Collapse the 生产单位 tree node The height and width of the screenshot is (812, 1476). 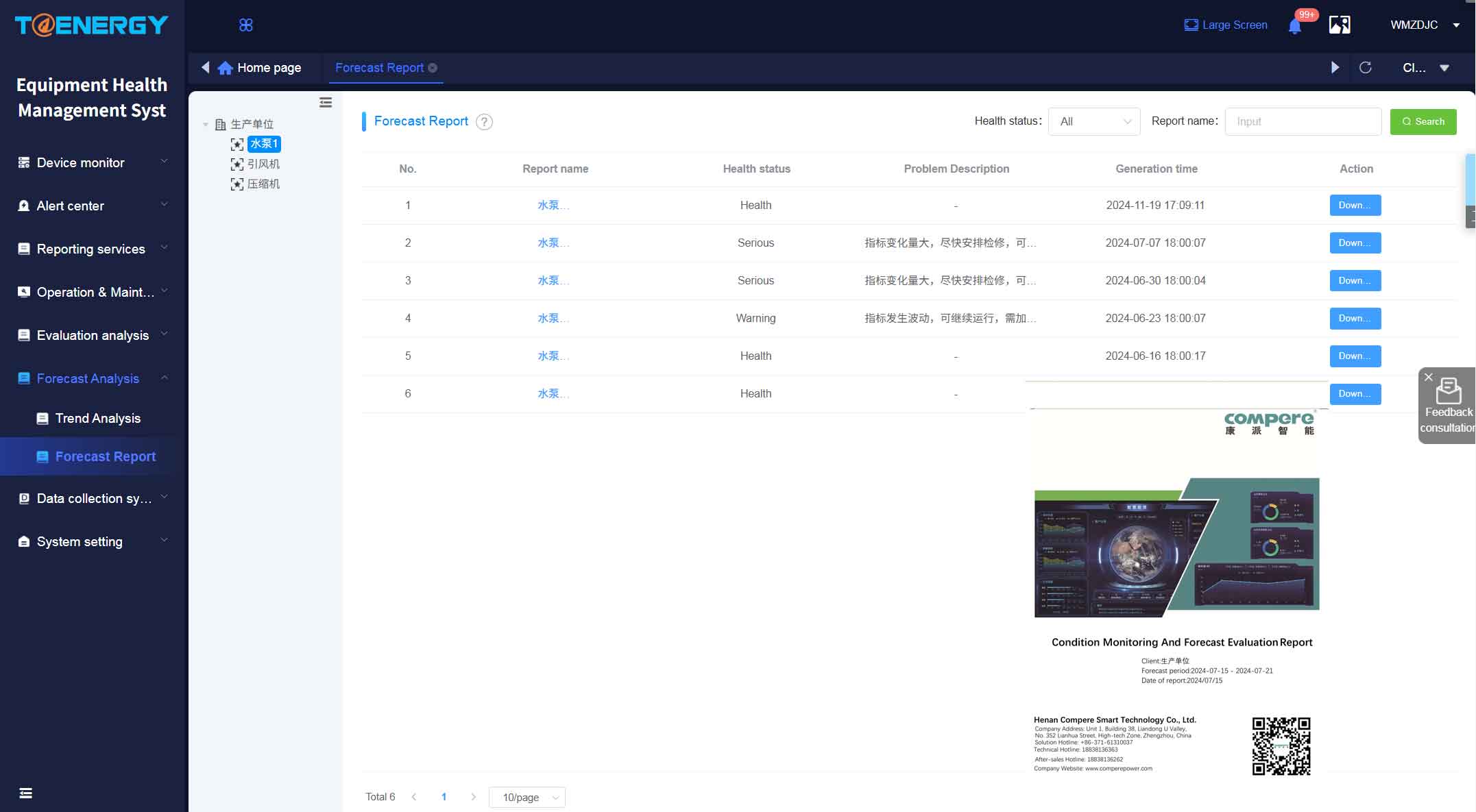(206, 125)
